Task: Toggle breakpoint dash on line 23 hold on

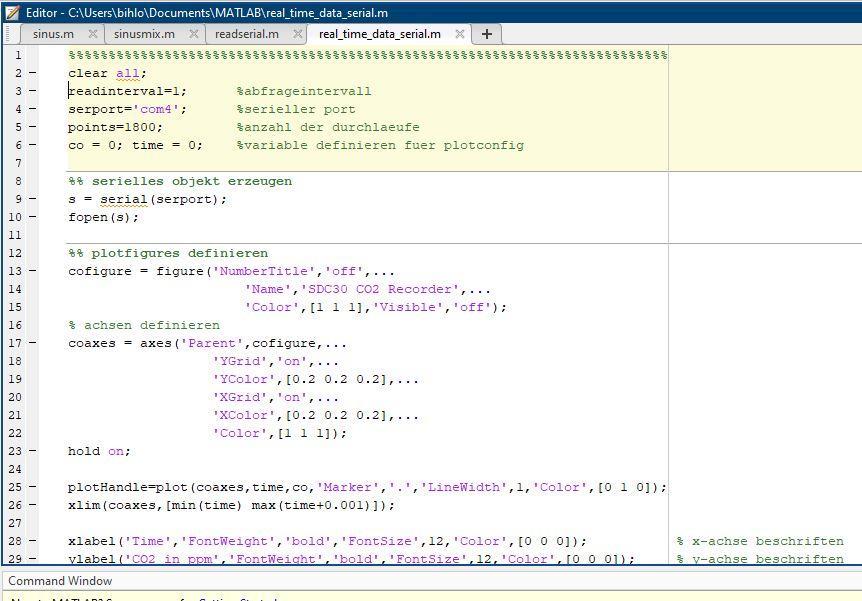Action: click(x=32, y=451)
